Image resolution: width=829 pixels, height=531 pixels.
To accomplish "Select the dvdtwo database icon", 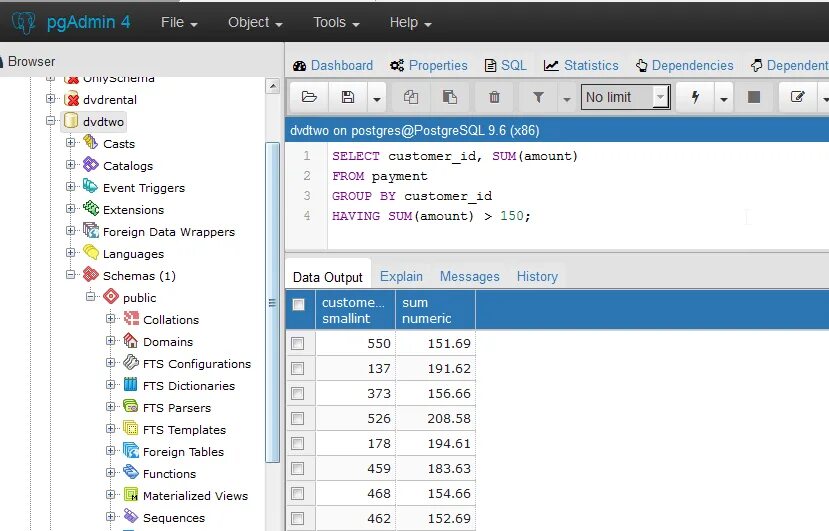I will (71, 121).
